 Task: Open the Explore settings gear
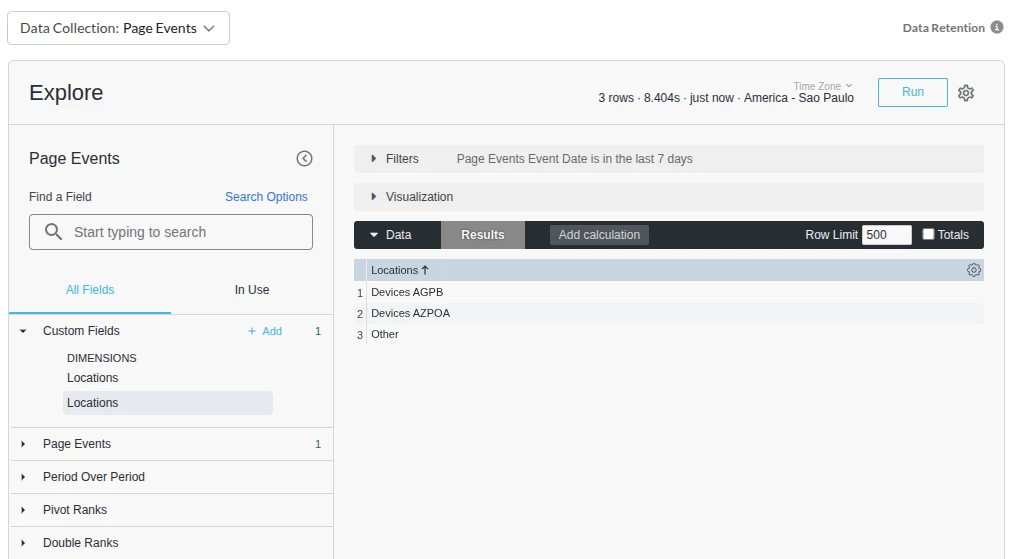point(966,93)
